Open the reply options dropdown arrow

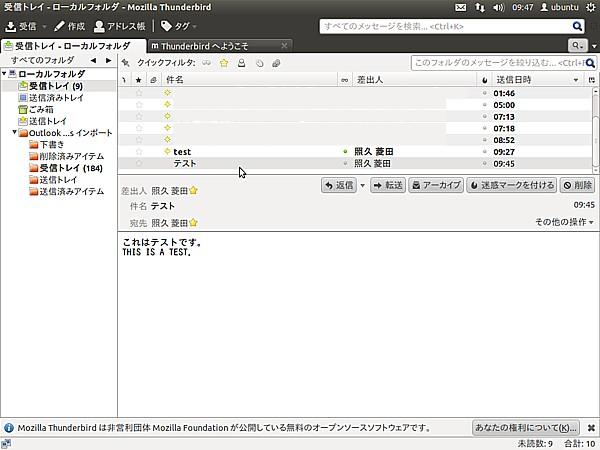[362, 186]
